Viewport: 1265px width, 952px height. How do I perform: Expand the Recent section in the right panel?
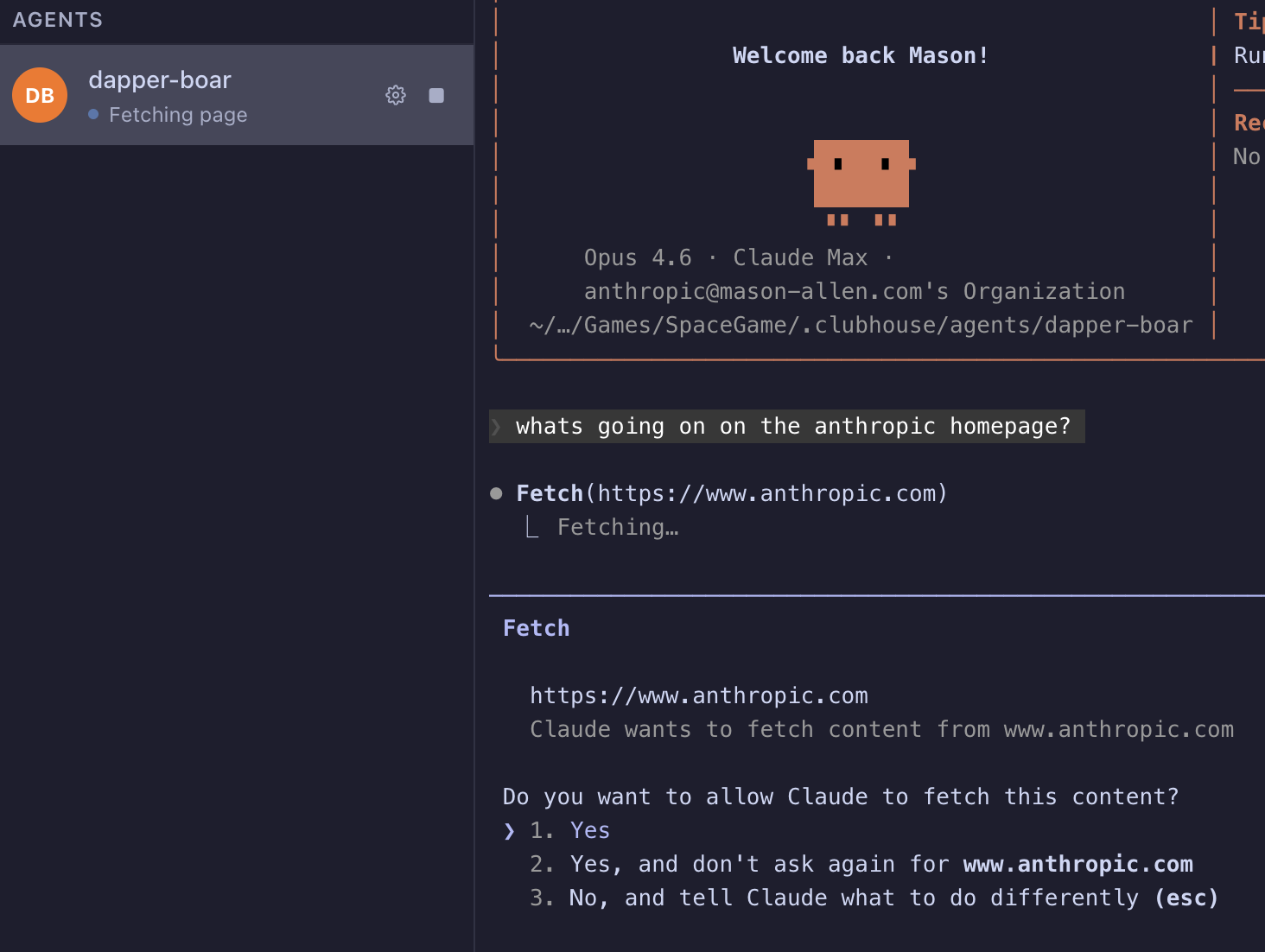(1247, 123)
